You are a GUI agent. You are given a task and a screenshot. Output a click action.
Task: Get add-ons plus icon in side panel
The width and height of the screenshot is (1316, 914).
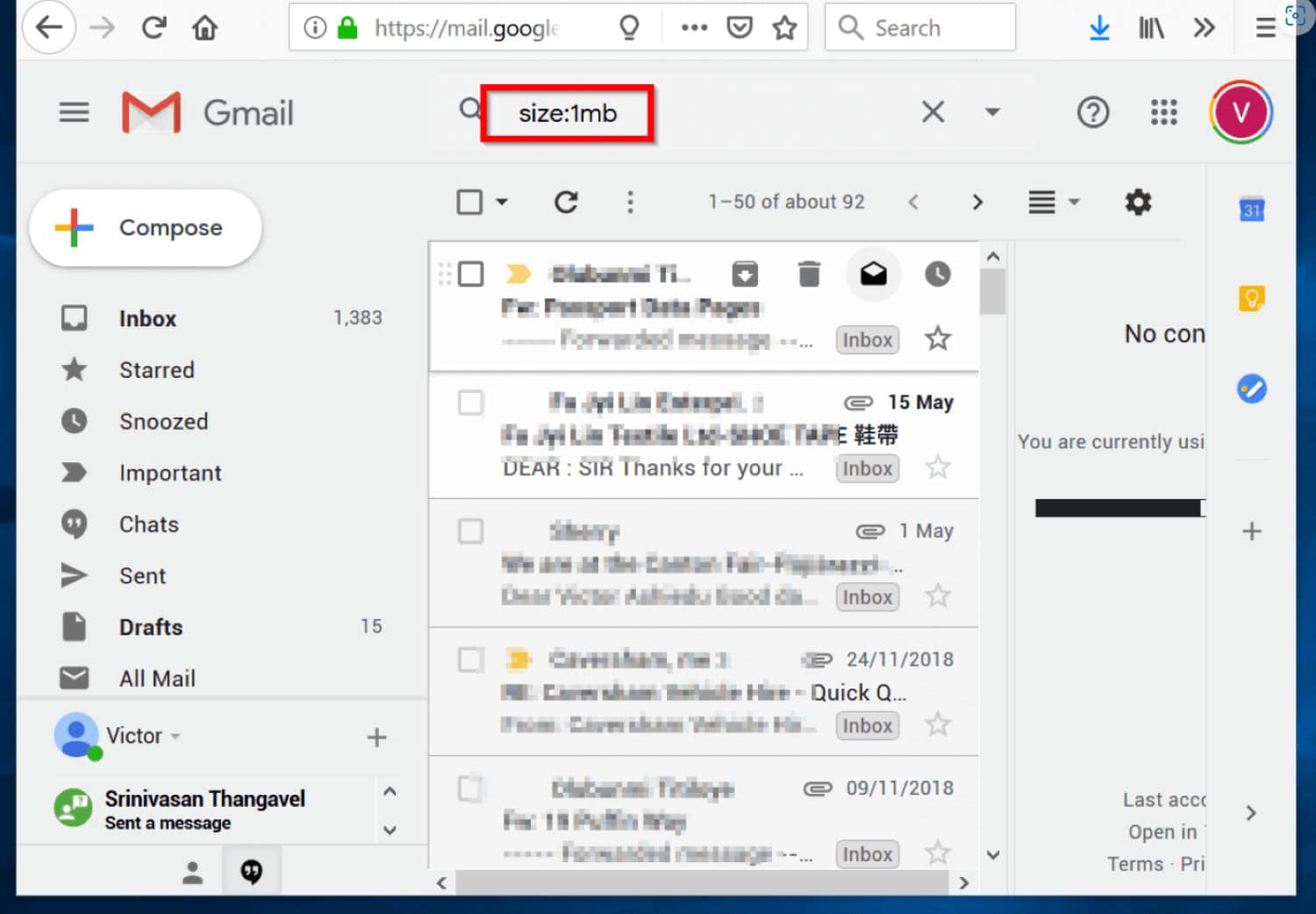tap(1252, 531)
